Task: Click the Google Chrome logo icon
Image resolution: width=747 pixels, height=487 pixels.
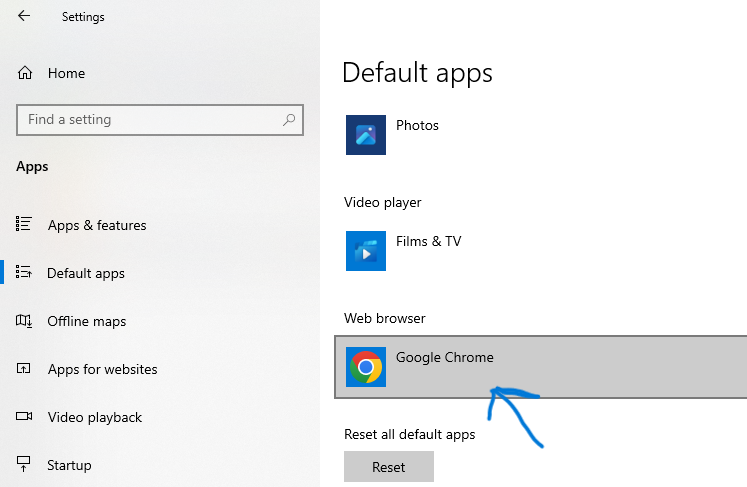Action: pyautogui.click(x=366, y=367)
